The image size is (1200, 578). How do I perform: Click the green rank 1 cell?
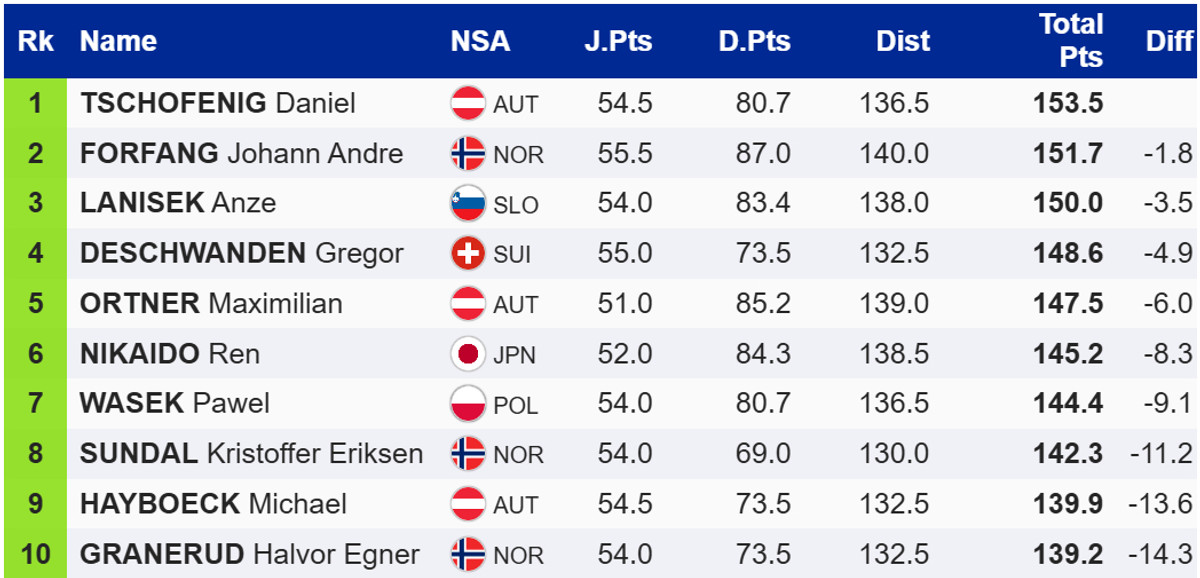pyautogui.click(x=36, y=103)
